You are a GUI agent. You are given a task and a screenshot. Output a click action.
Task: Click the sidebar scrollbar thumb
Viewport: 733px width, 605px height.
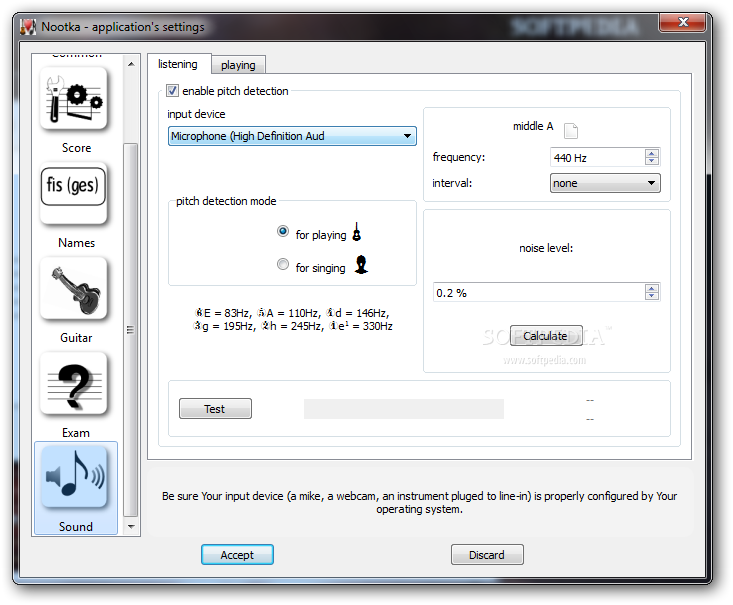pos(131,330)
